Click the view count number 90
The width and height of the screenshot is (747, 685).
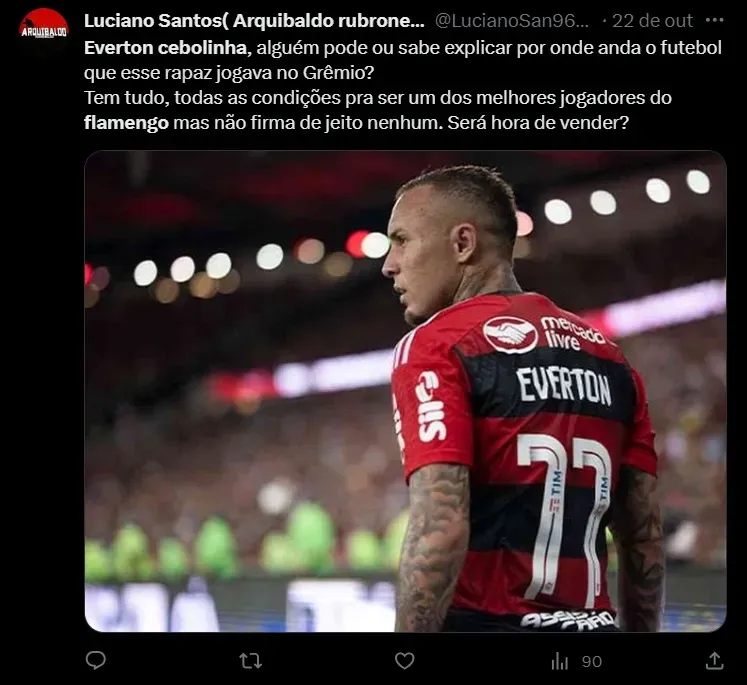click(x=592, y=662)
